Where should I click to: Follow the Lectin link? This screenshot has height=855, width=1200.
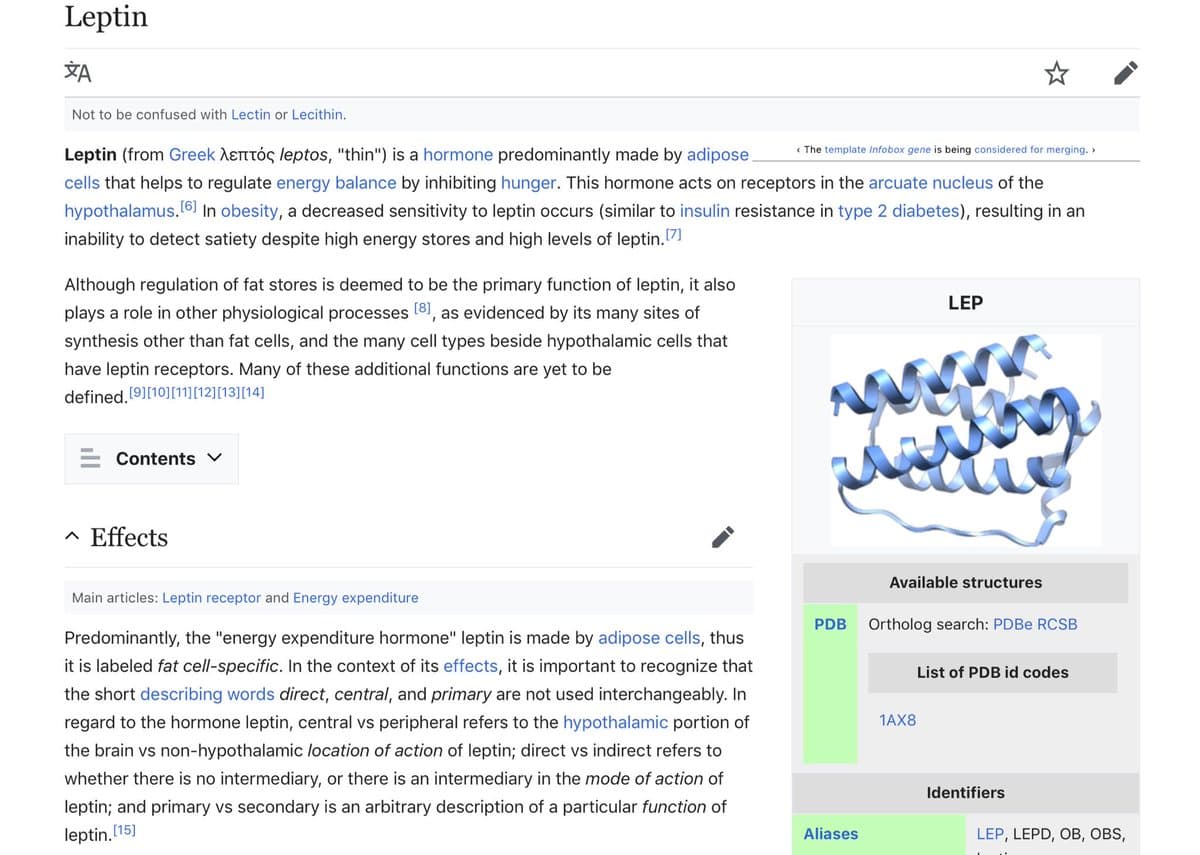pos(250,115)
